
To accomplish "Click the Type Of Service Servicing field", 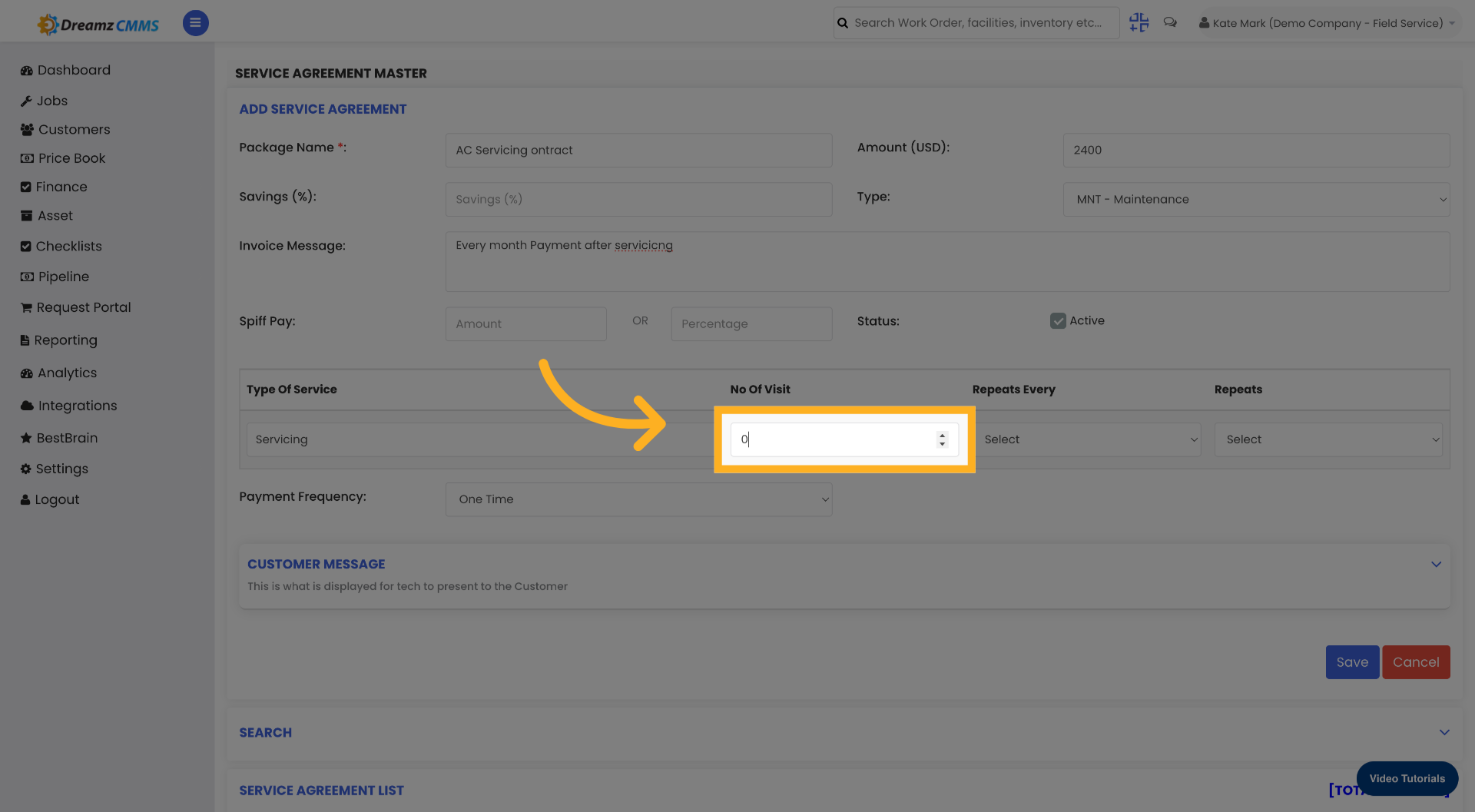I will (480, 439).
